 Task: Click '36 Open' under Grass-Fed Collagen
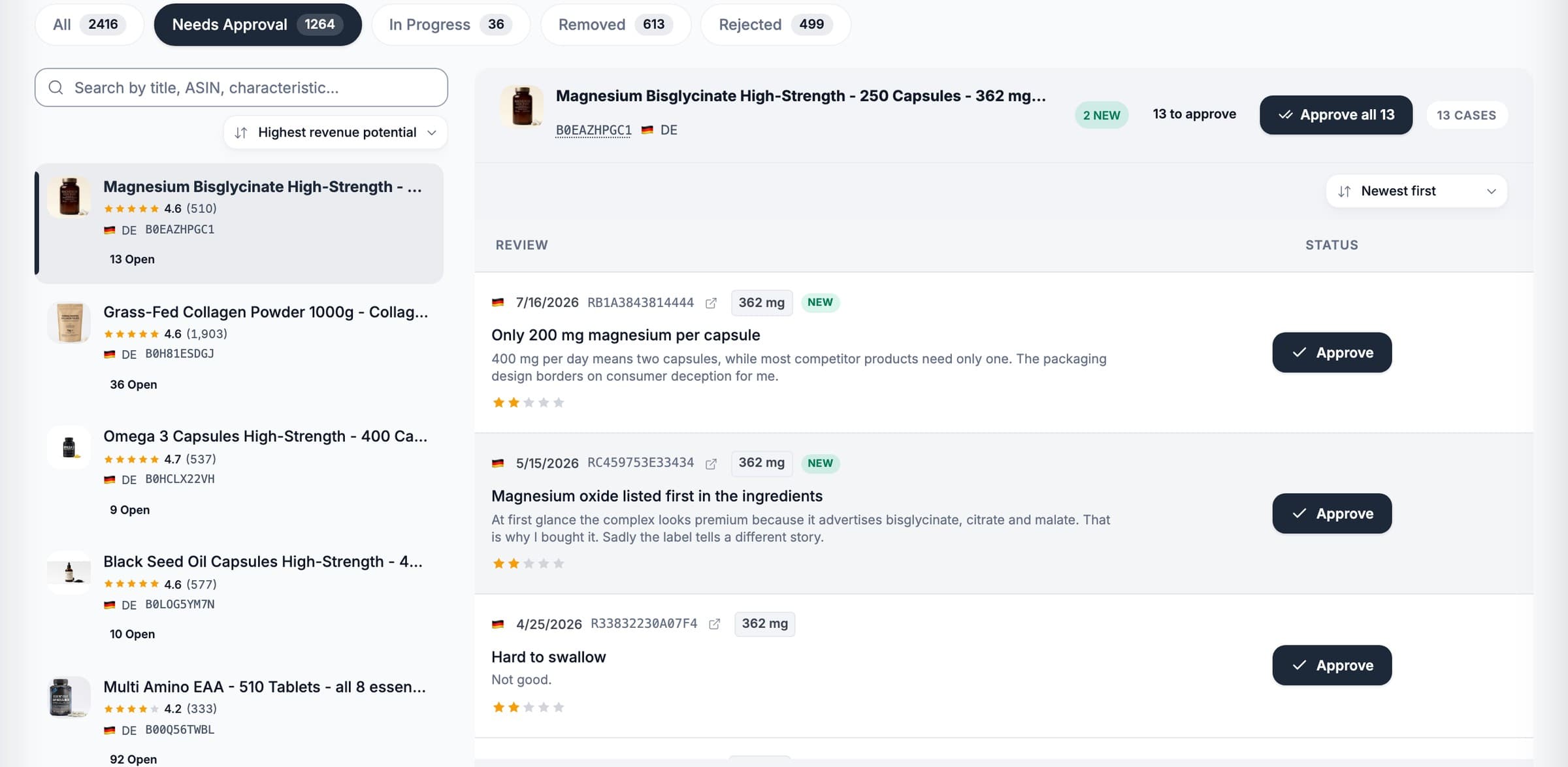click(133, 385)
